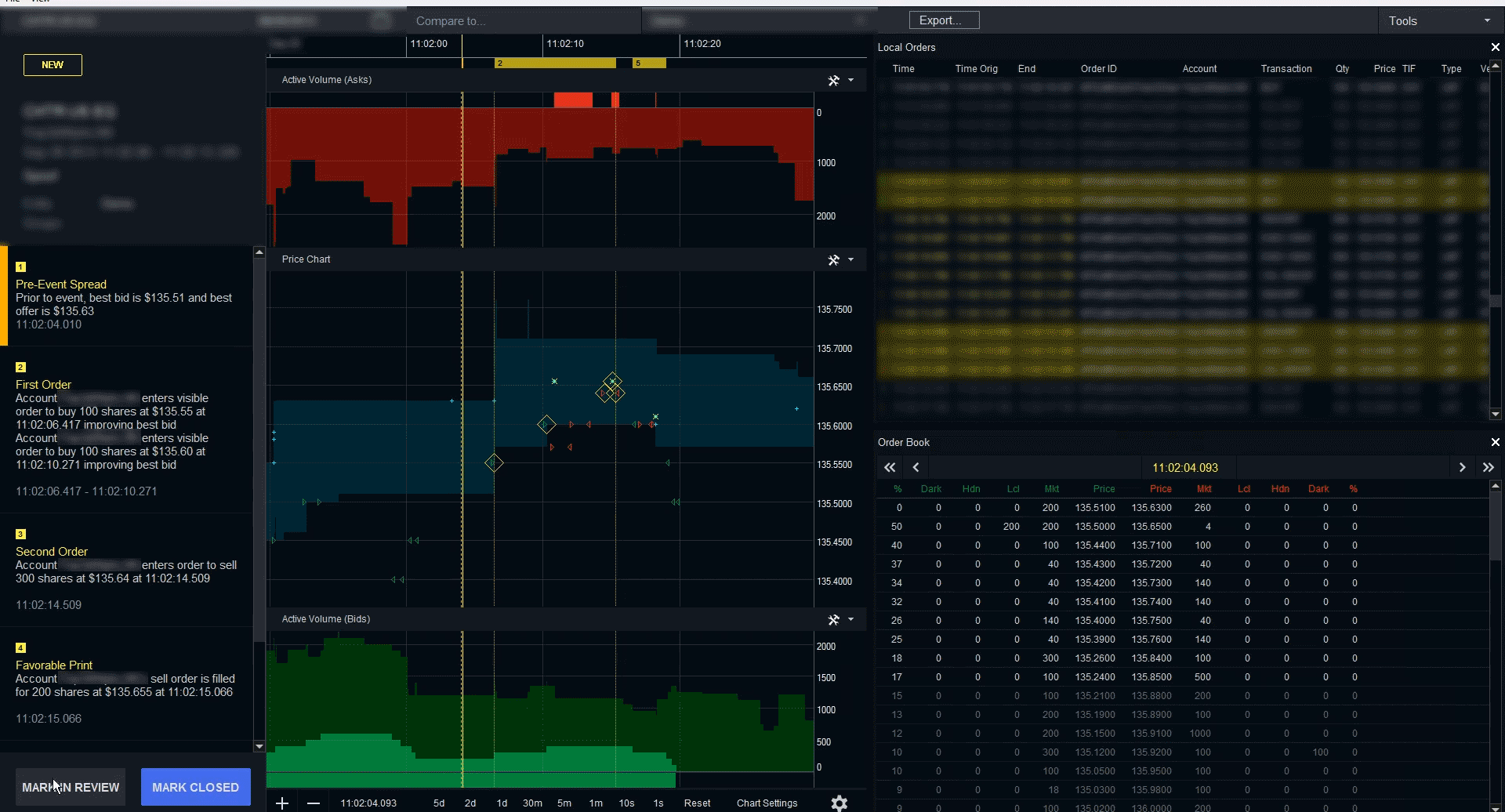Click Order Book scrollbar up arrow
This screenshot has height=812, width=1505.
point(1496,486)
